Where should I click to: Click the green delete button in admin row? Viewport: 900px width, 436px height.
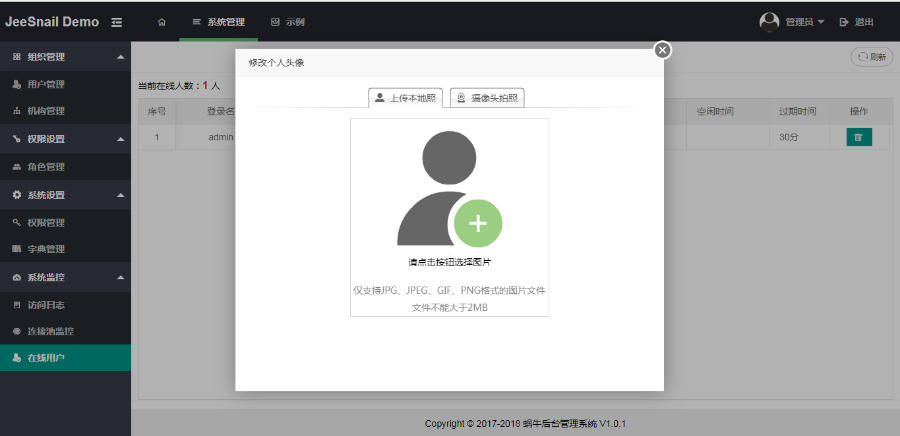point(859,138)
